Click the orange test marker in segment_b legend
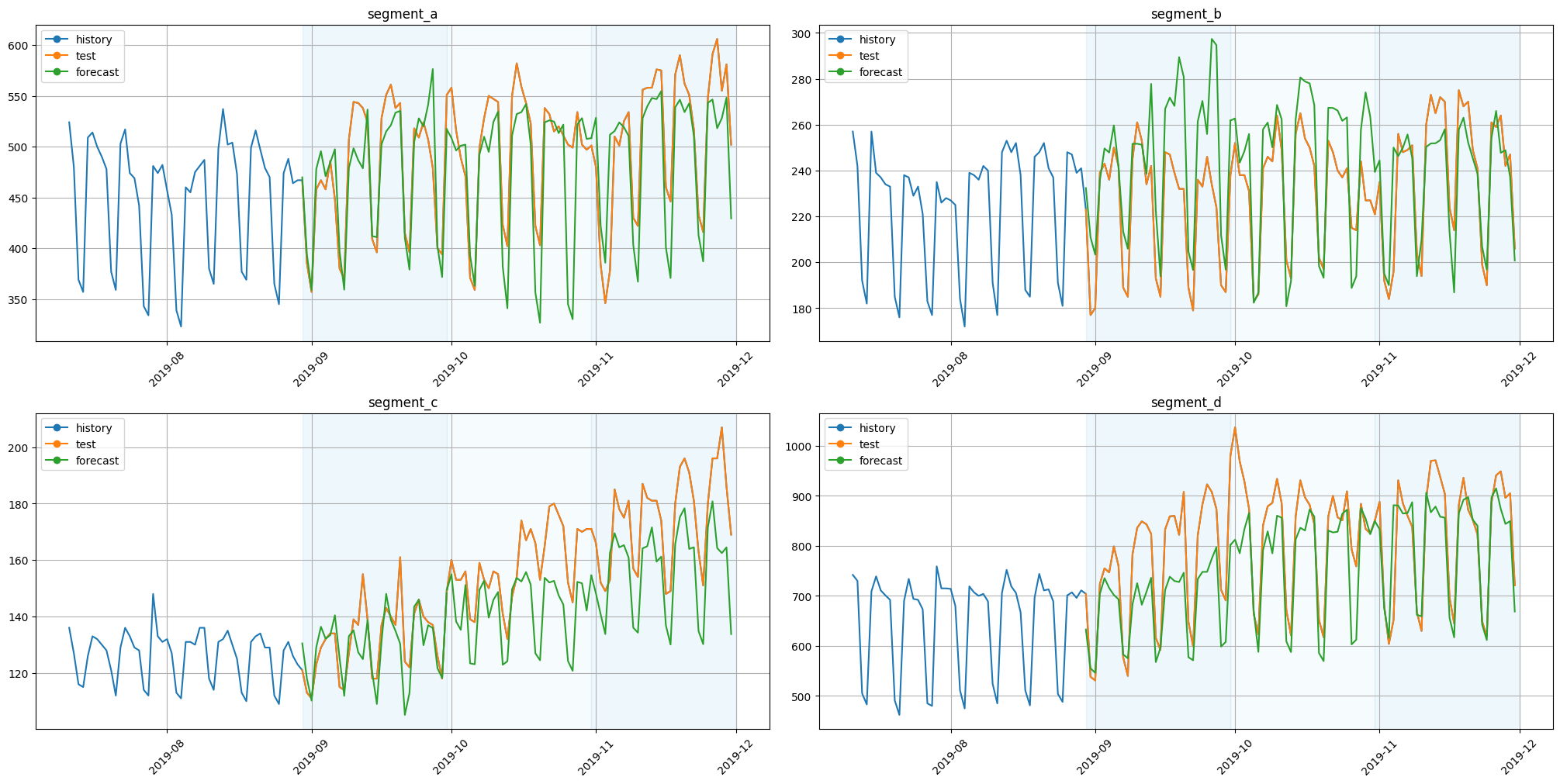Screen dimensions: 1560x784 [841, 56]
